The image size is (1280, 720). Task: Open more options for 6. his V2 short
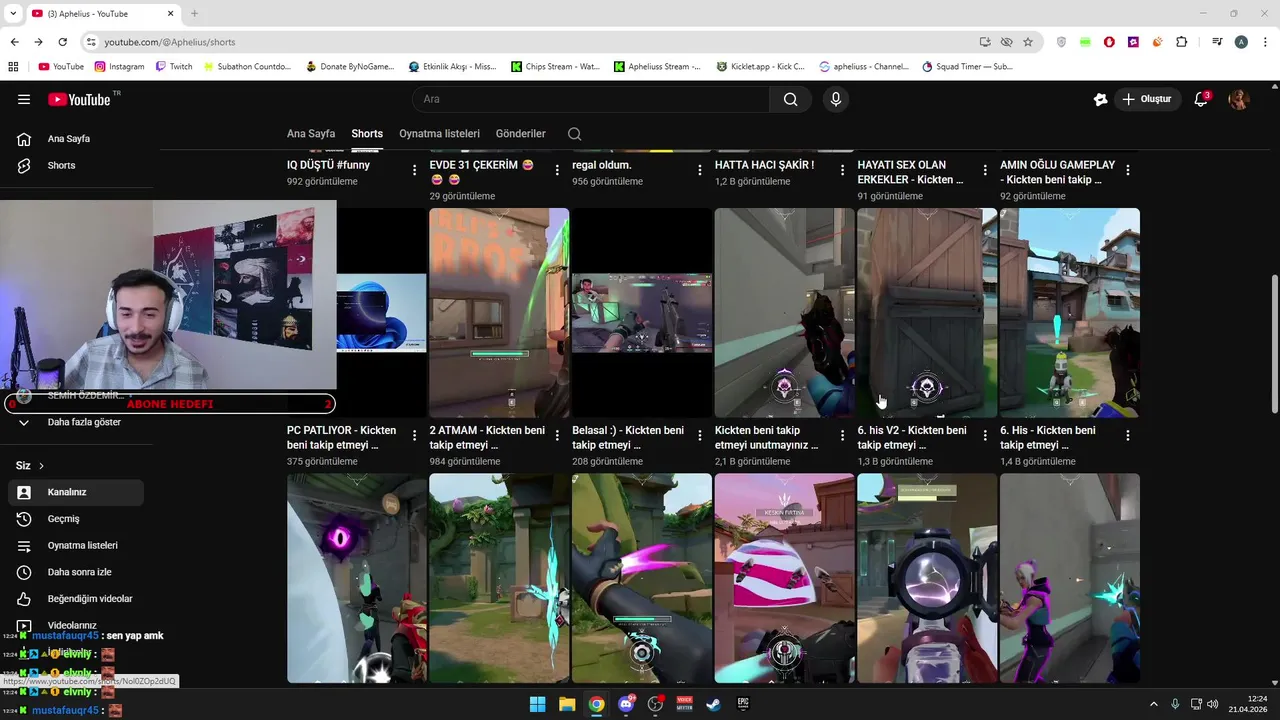coord(985,436)
